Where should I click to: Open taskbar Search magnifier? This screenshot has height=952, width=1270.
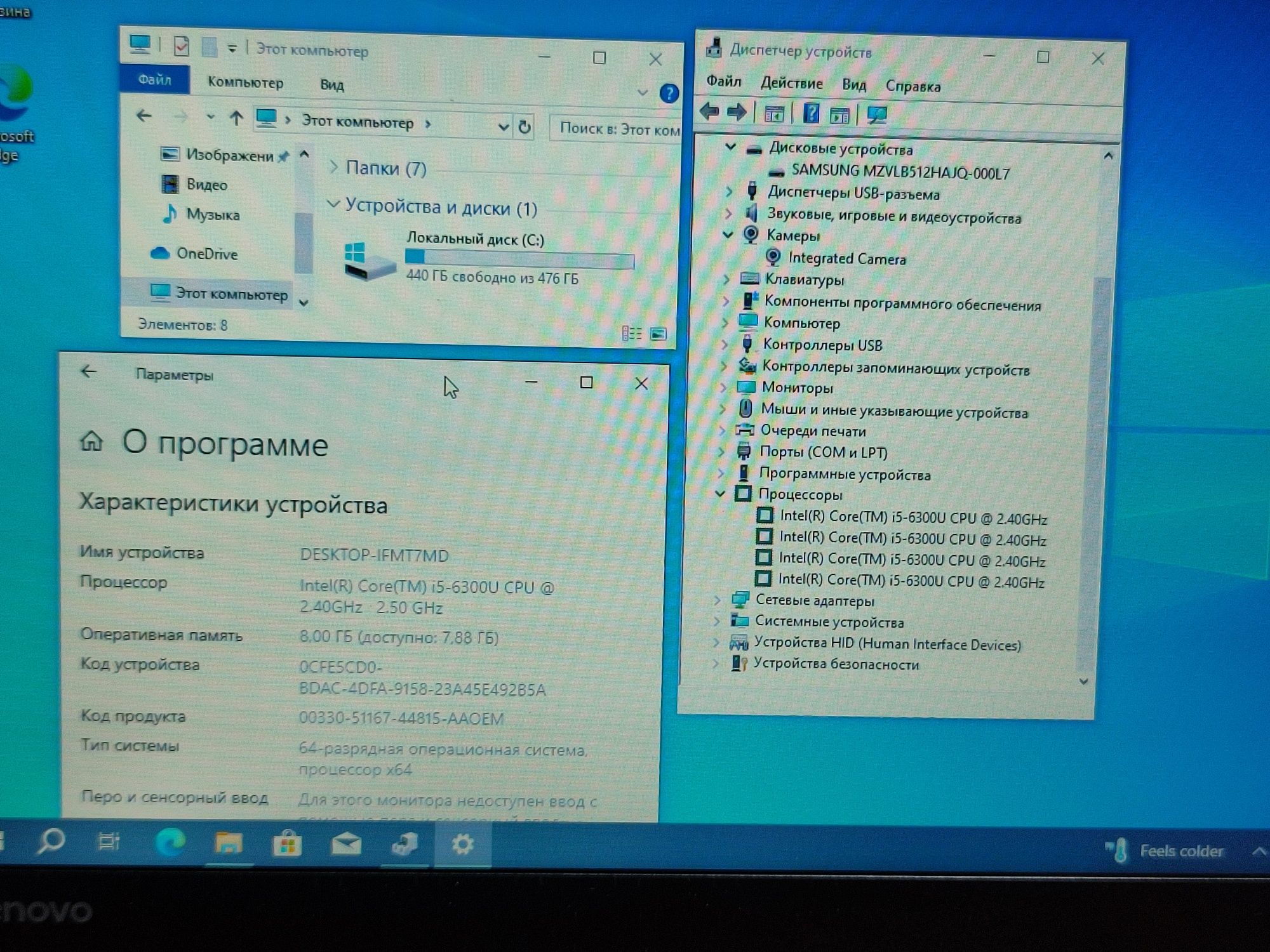(x=50, y=842)
